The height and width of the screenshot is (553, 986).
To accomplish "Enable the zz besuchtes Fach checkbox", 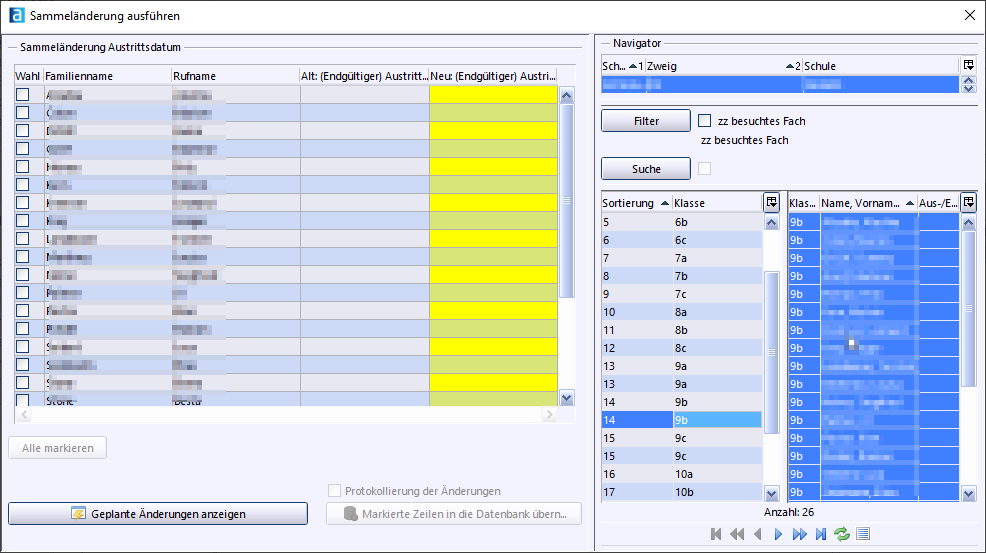I will point(705,121).
